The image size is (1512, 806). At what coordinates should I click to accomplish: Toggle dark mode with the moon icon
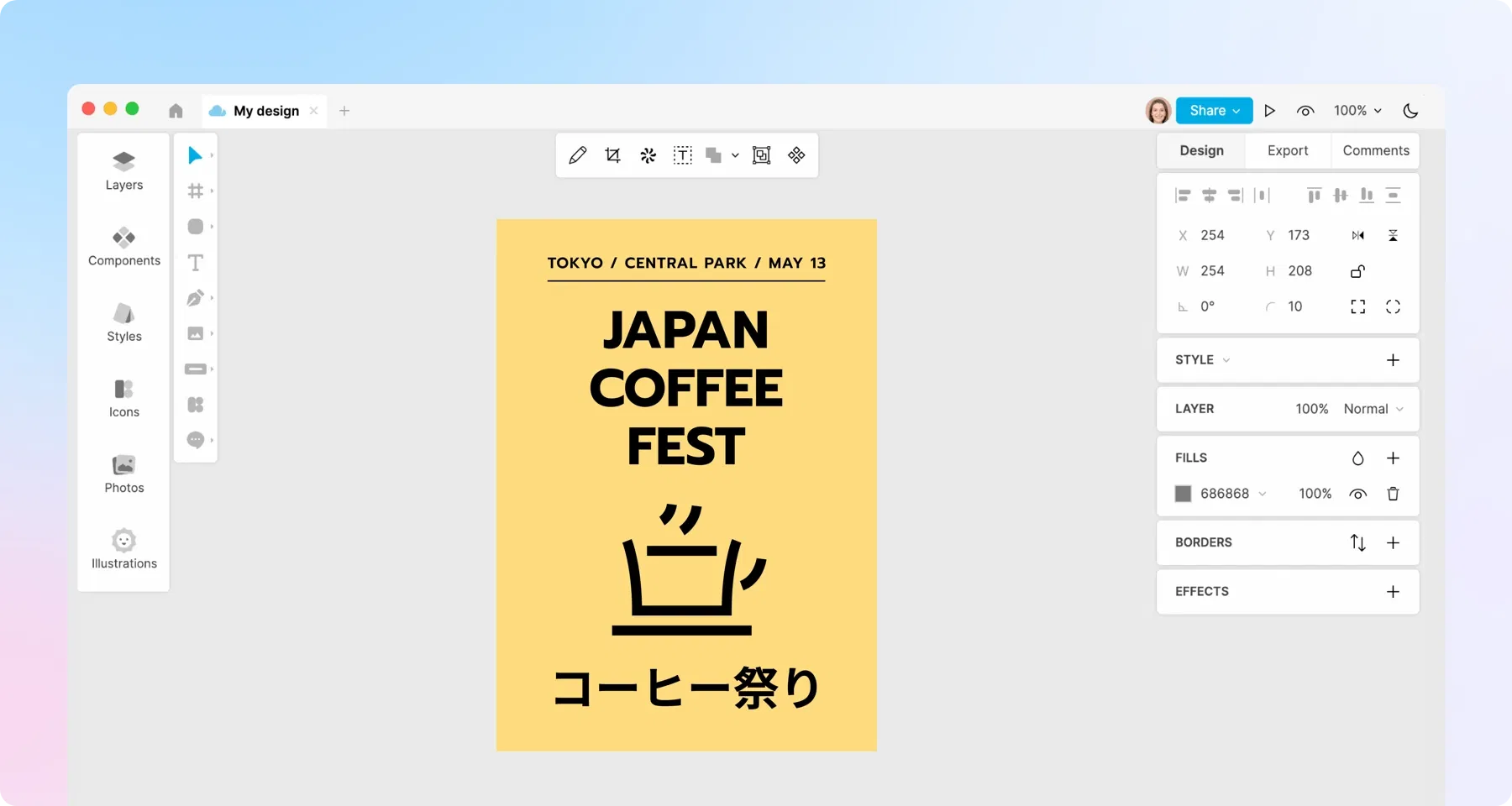tap(1410, 111)
